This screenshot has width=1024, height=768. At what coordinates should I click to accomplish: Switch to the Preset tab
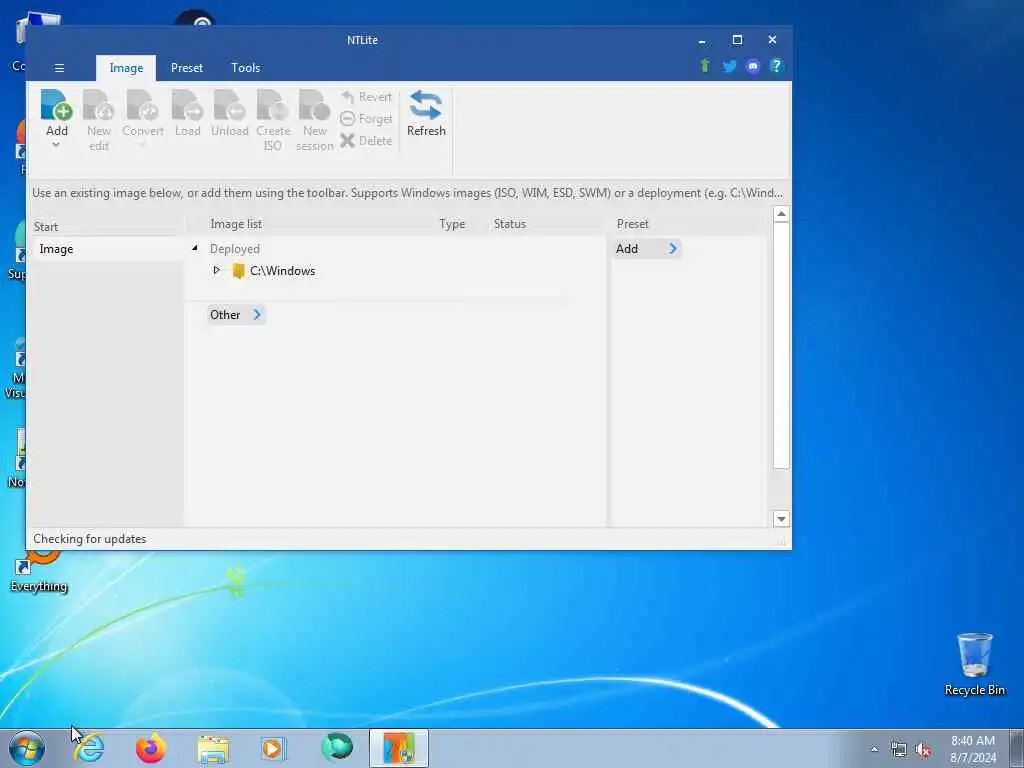187,68
